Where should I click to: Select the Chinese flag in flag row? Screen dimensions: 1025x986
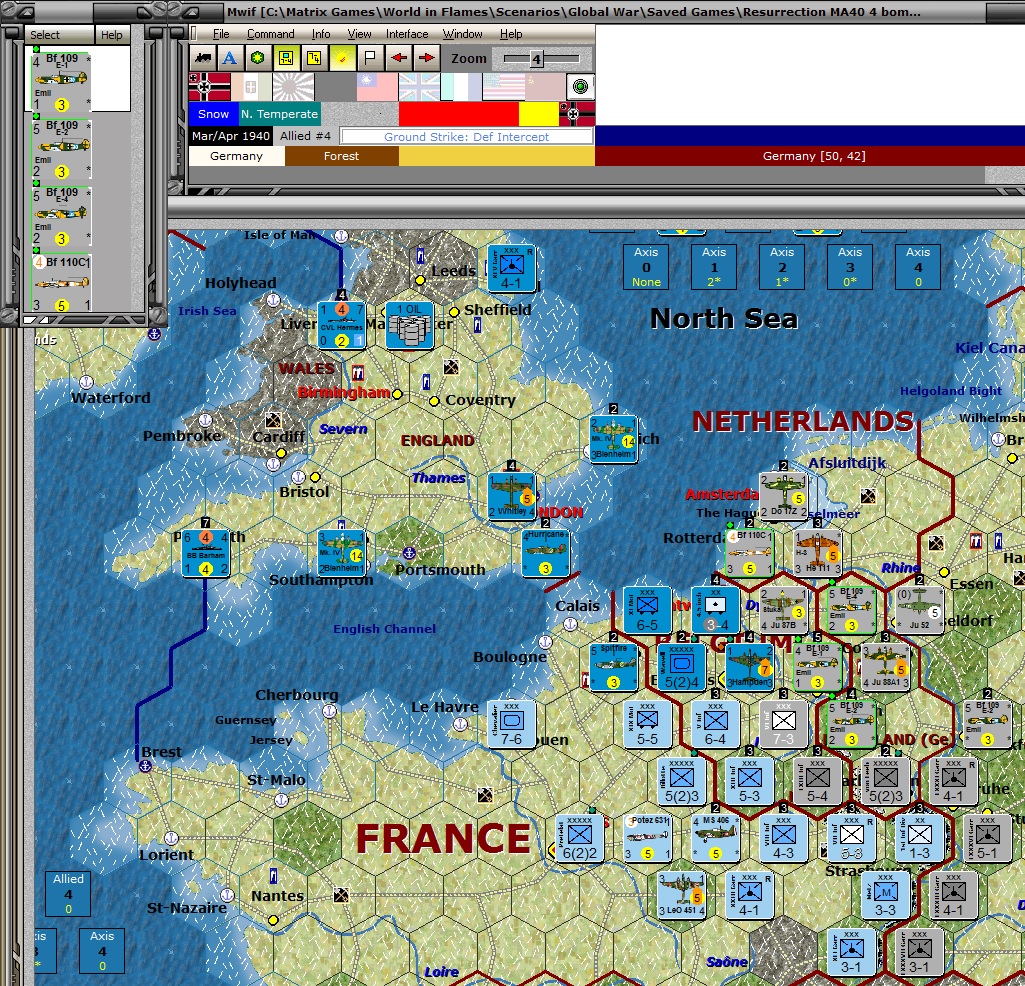click(377, 86)
